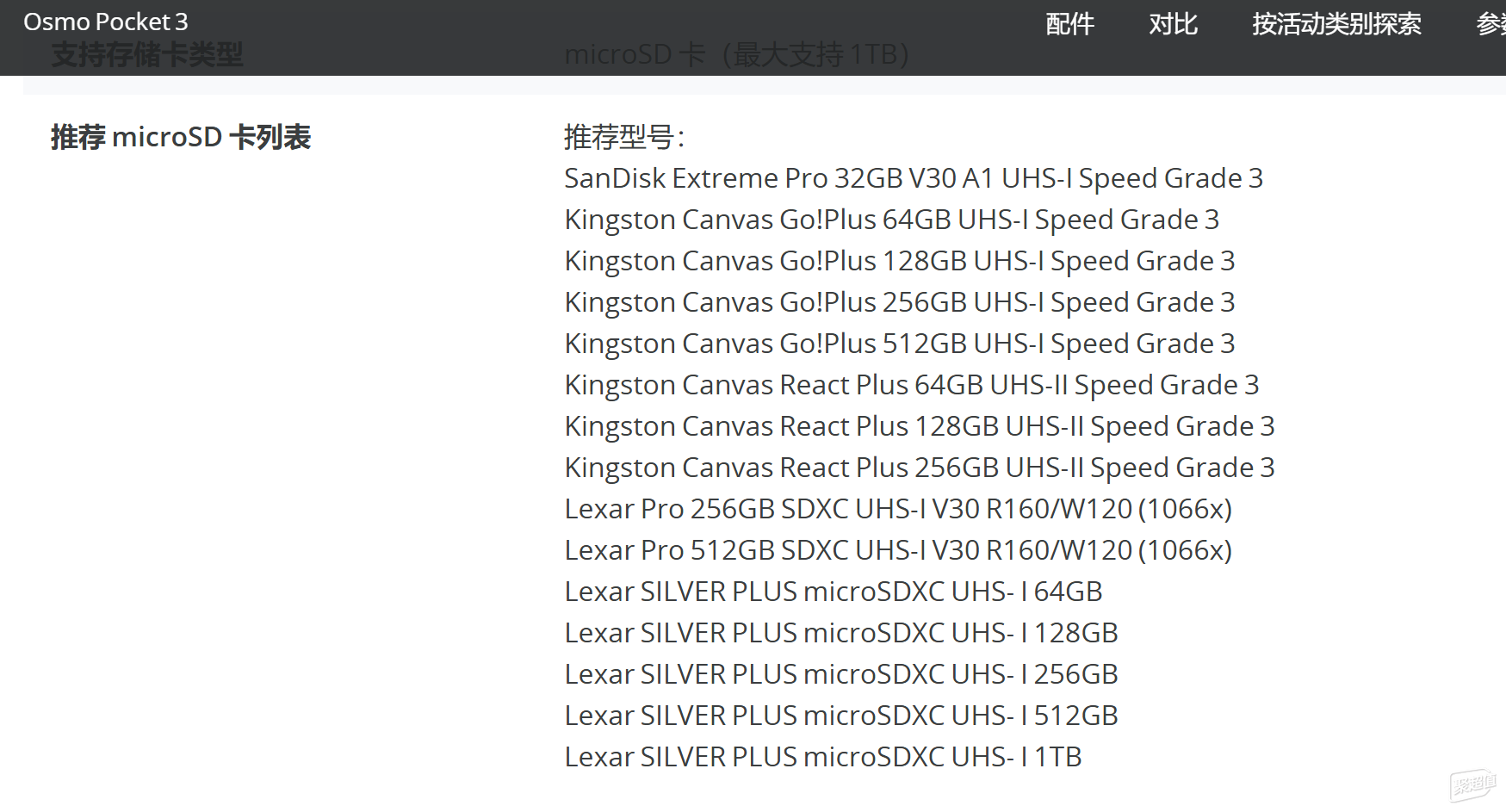
Task: Click microSD 卡 最大支持 1TB text
Action: coord(737,55)
